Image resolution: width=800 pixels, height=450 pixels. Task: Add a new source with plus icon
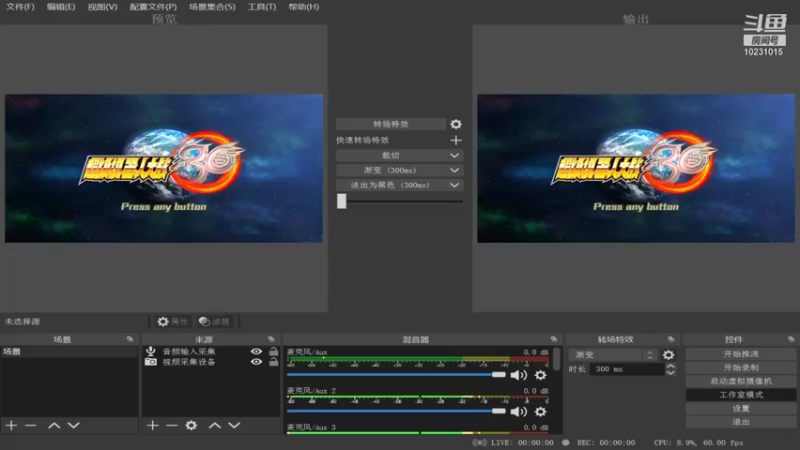(152, 425)
